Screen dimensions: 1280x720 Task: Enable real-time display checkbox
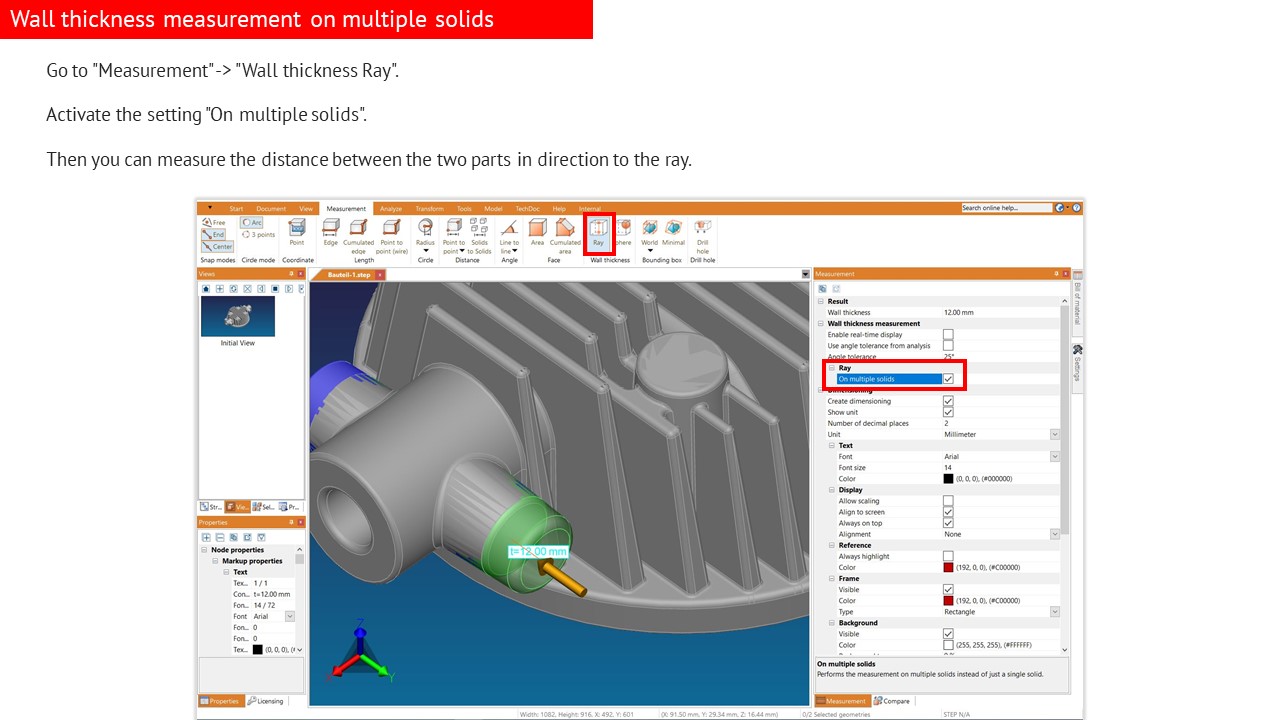coord(948,335)
